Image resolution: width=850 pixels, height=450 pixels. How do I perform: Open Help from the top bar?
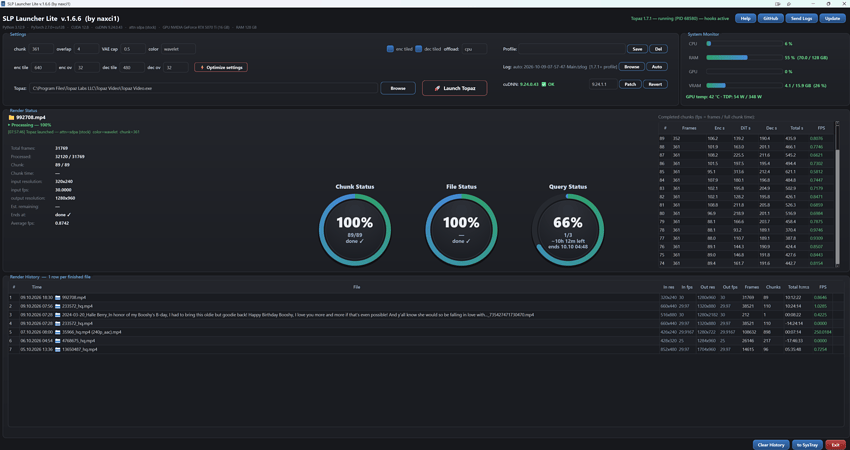coord(745,18)
